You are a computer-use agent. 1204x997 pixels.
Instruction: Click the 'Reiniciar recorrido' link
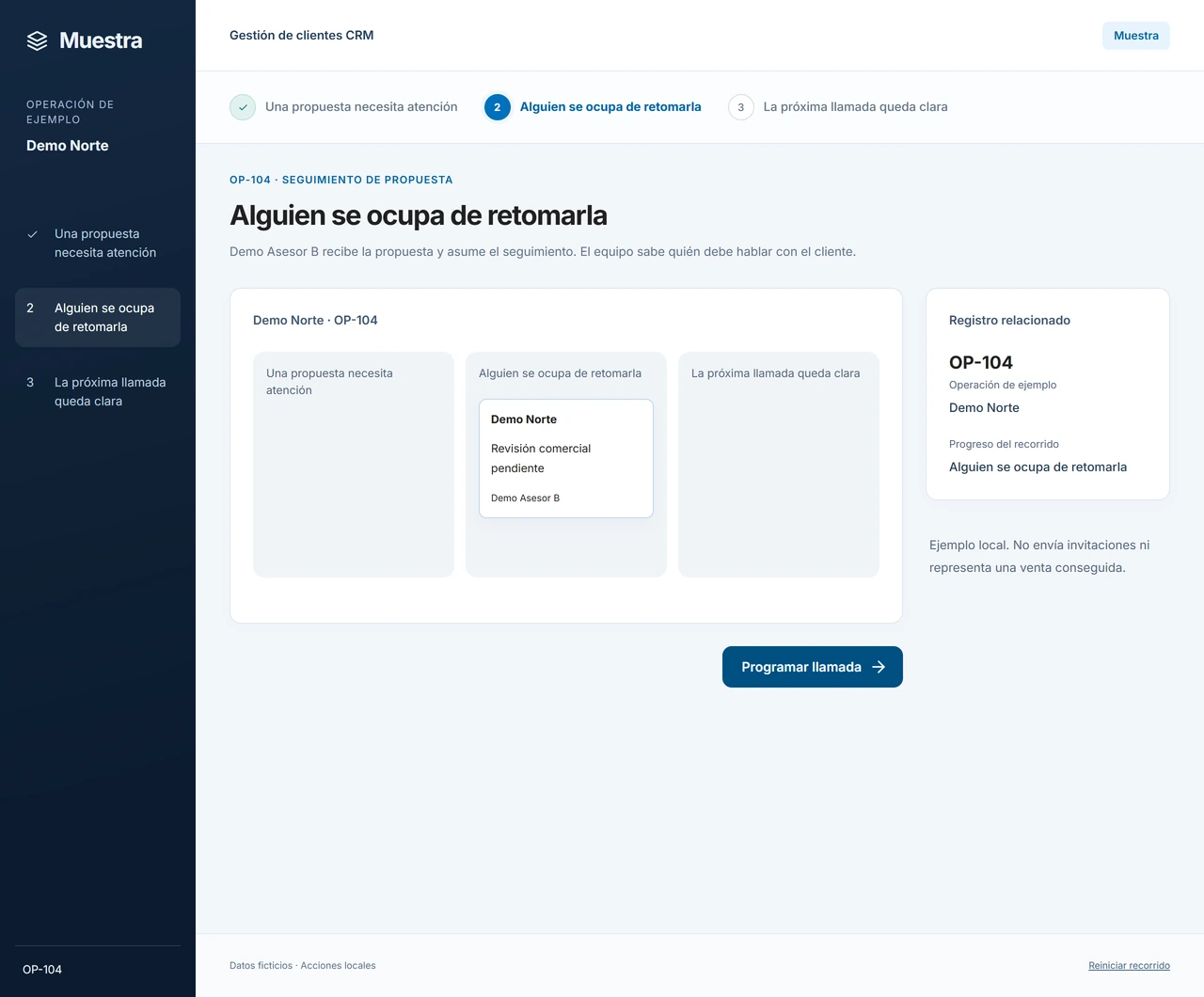click(1129, 966)
